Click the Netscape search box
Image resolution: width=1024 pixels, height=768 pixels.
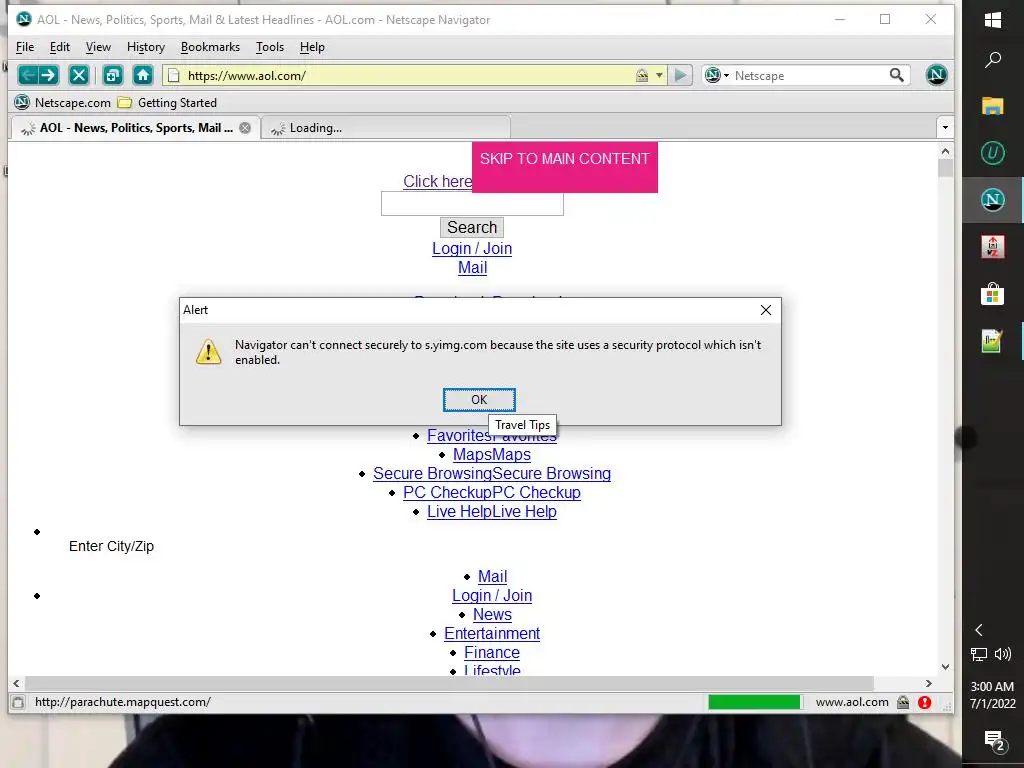pyautogui.click(x=808, y=75)
